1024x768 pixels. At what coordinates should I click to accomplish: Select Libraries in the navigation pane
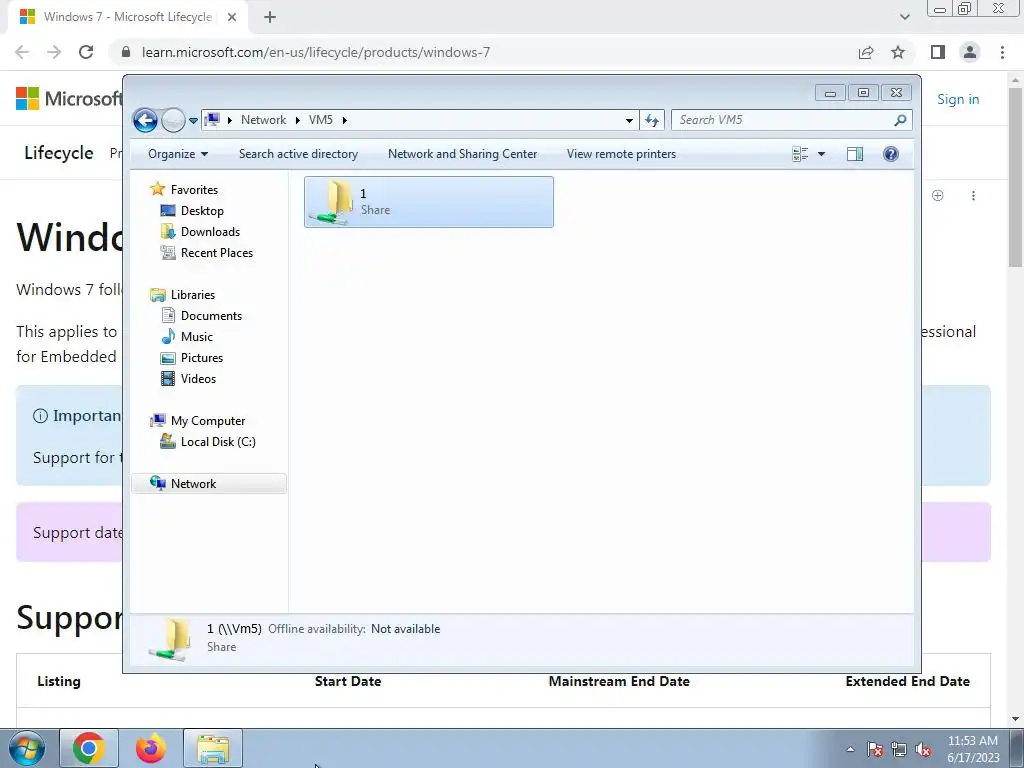pos(193,295)
